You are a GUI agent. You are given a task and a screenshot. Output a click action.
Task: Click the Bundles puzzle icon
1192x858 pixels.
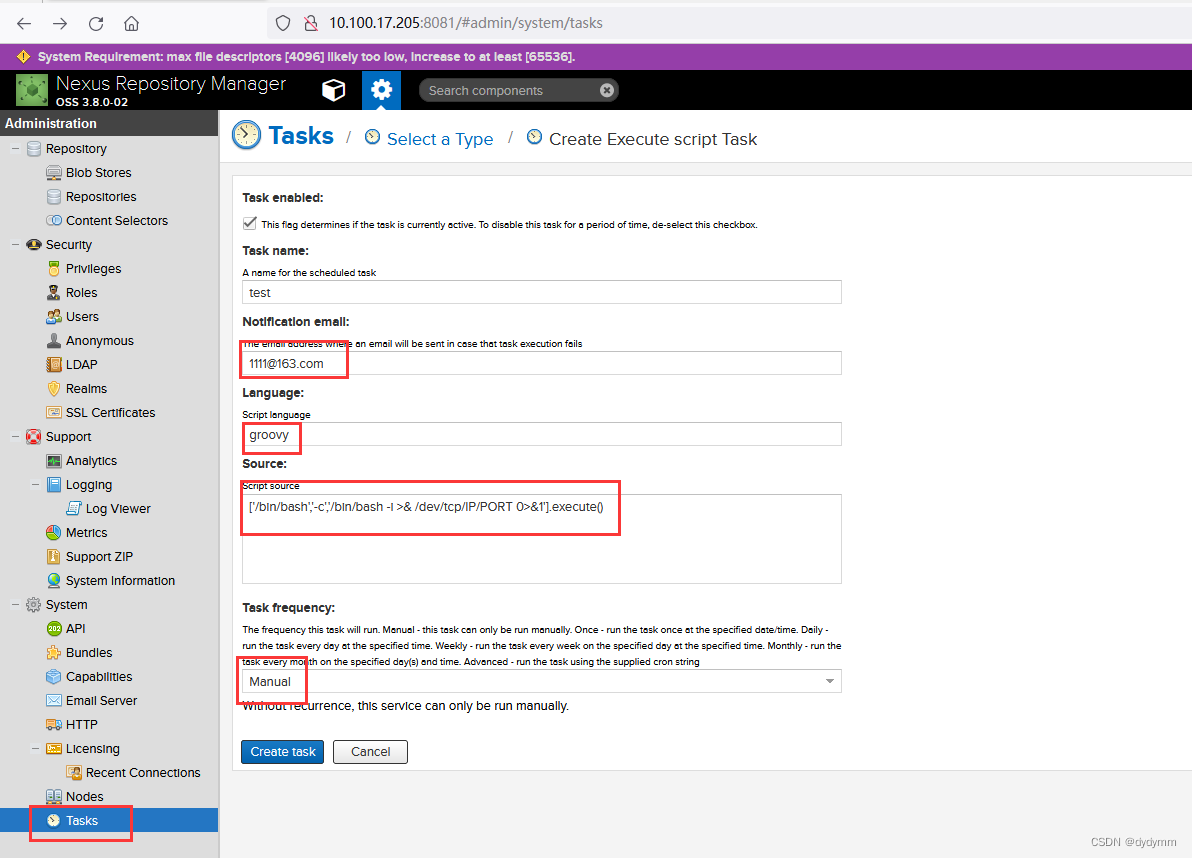tap(54, 652)
